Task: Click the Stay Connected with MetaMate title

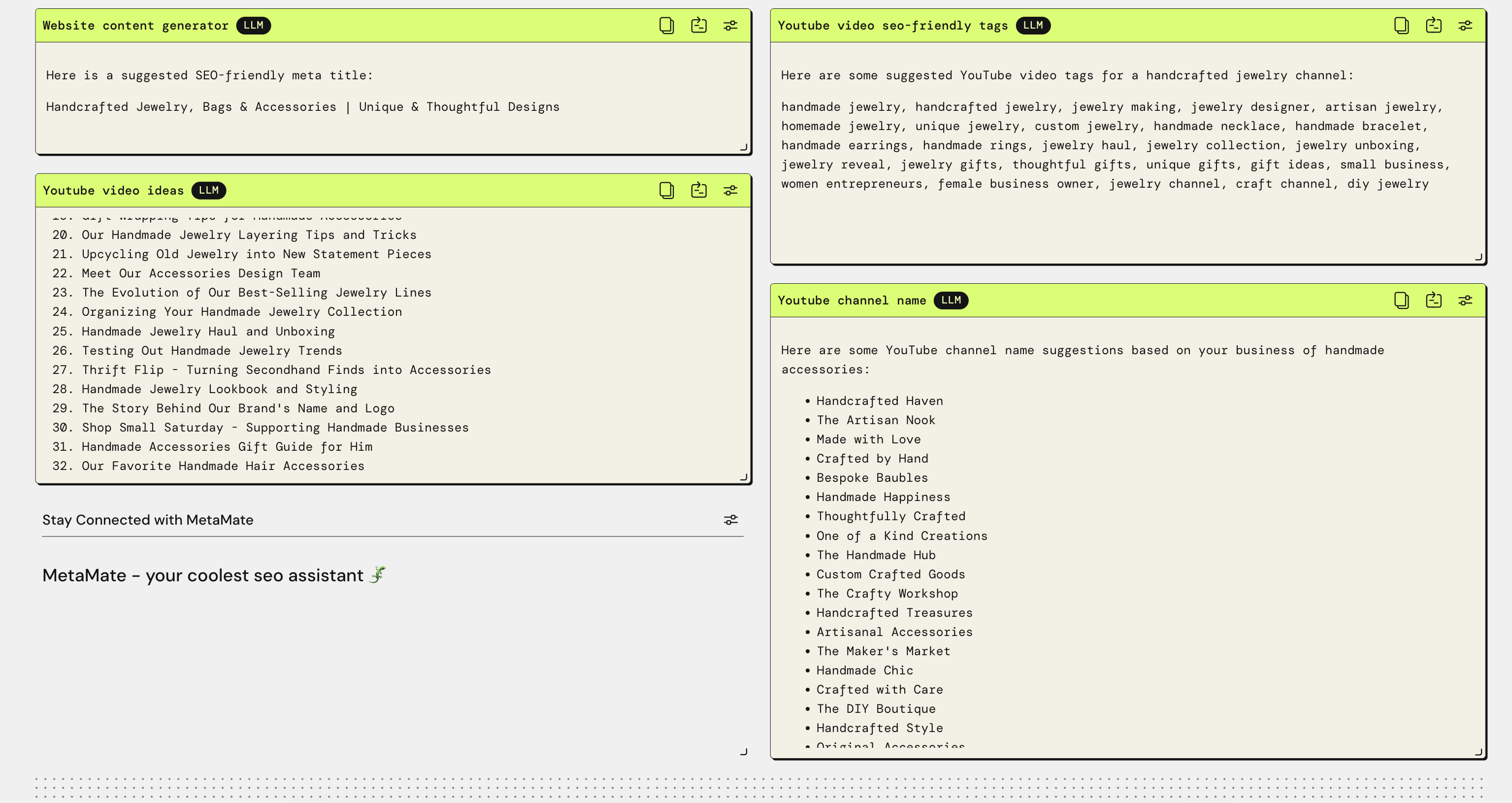Action: (148, 519)
